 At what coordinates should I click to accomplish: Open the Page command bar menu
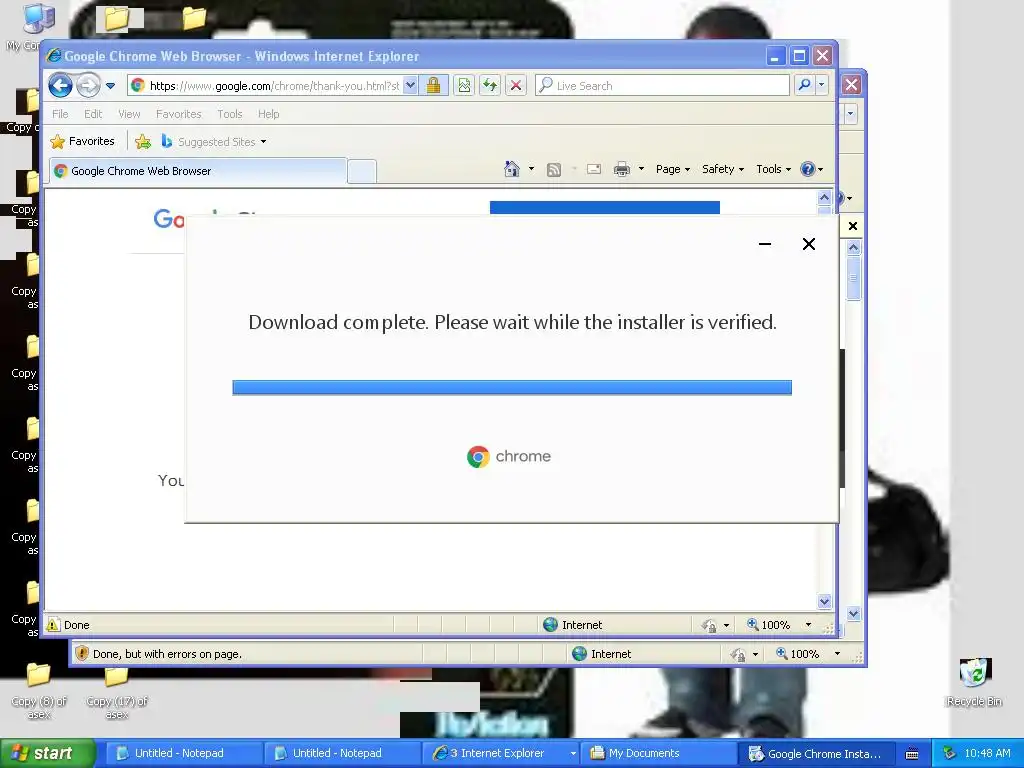[x=673, y=169]
